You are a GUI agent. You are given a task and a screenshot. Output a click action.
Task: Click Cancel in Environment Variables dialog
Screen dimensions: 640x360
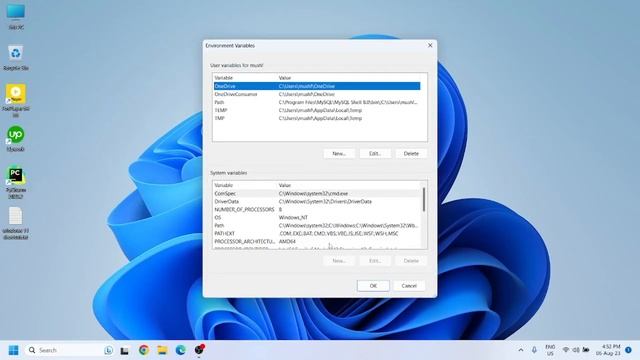coord(409,286)
